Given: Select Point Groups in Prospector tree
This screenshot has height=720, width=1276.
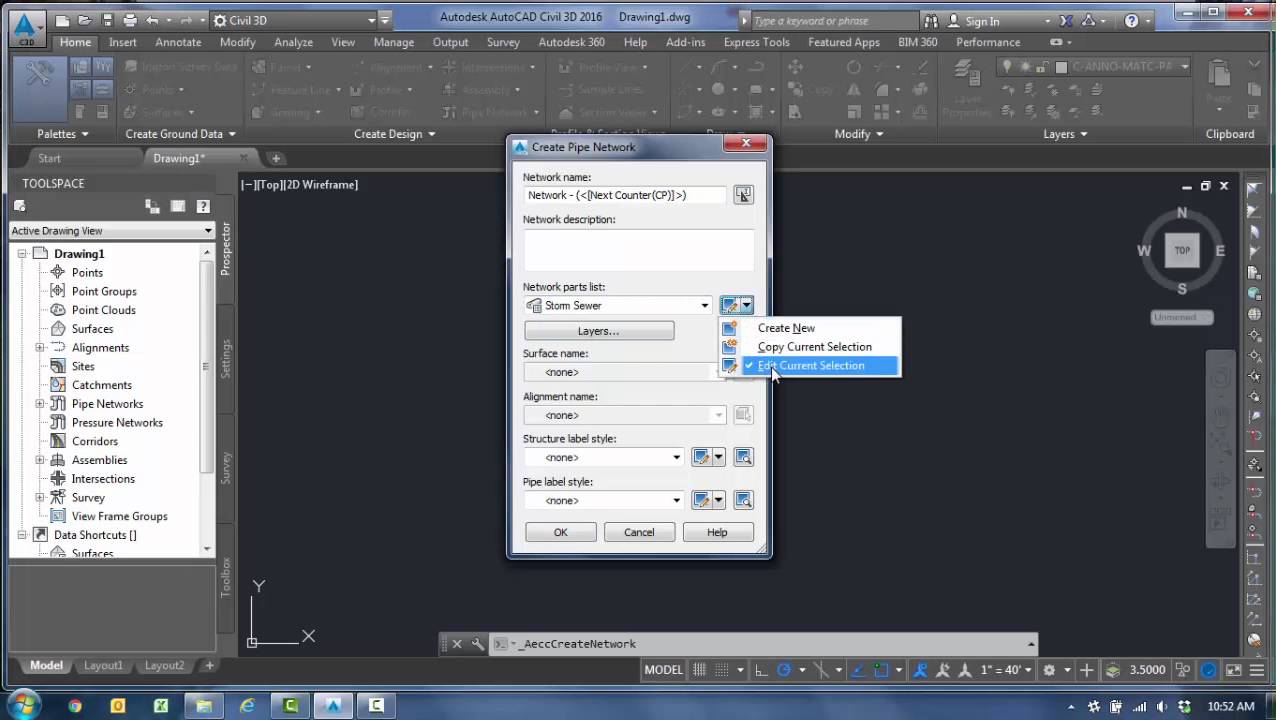Looking at the screenshot, I should point(104,291).
